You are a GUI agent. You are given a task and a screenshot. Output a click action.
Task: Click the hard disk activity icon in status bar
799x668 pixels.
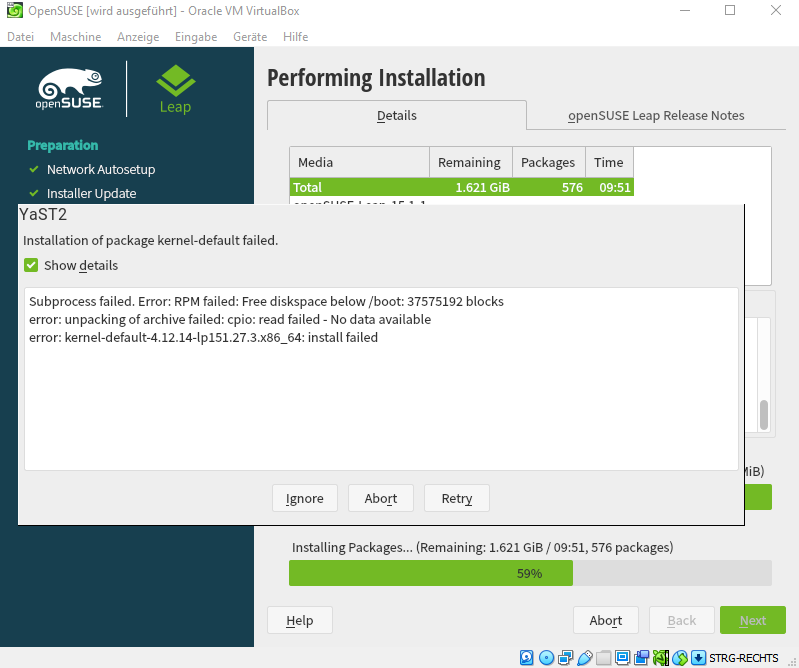click(526, 658)
